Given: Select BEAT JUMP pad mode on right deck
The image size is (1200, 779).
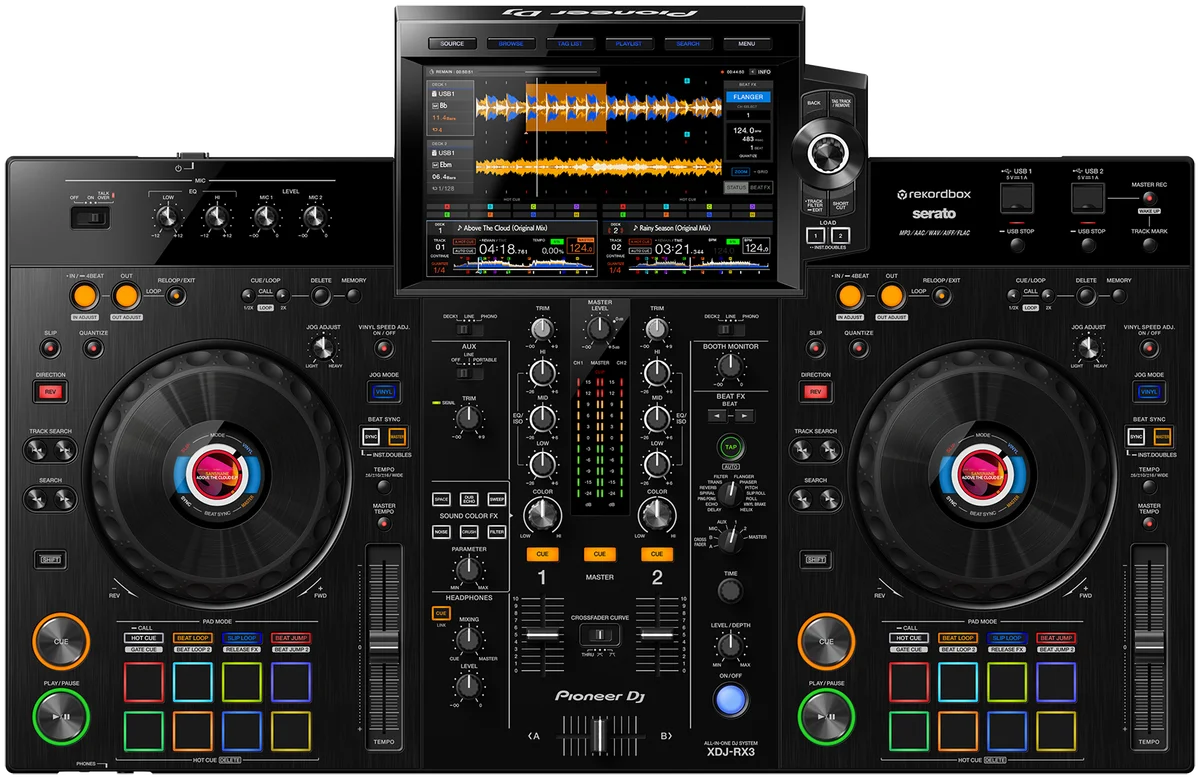Looking at the screenshot, I should click(x=1056, y=637).
